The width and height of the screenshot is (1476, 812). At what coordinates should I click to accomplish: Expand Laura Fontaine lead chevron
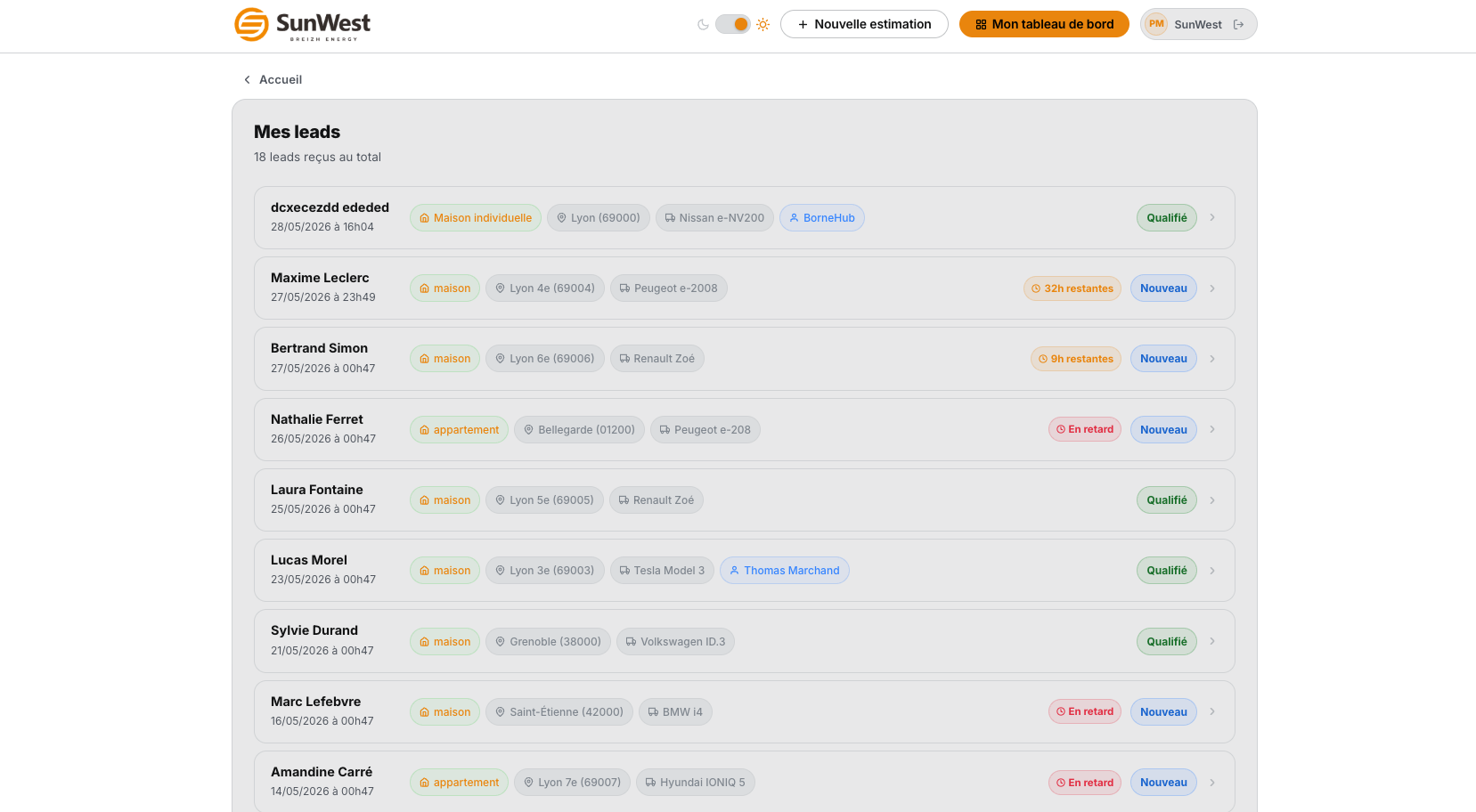click(x=1212, y=500)
